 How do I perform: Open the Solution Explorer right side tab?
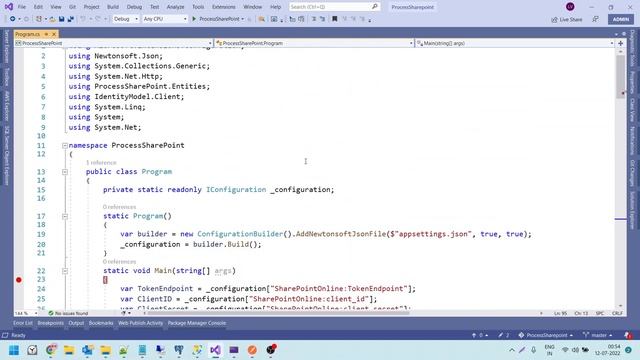pyautogui.click(x=632, y=210)
